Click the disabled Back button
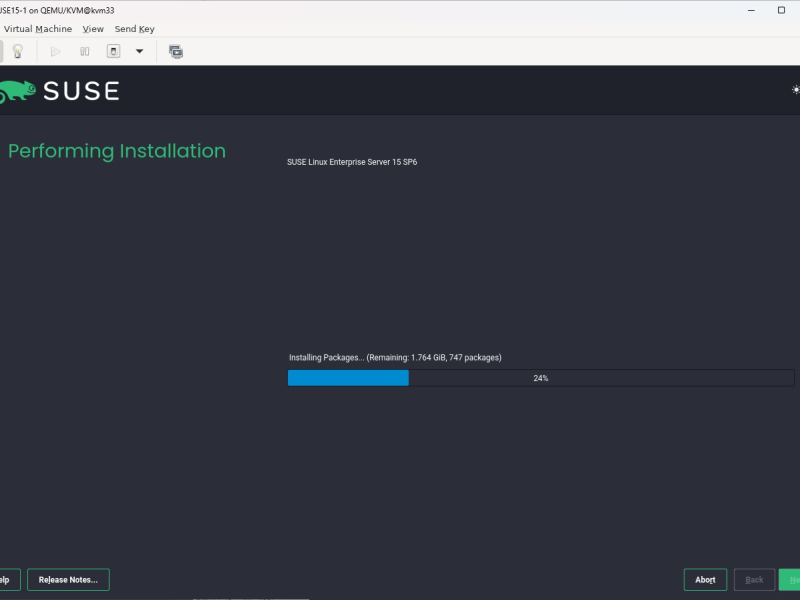Image resolution: width=800 pixels, height=600 pixels. point(754,580)
